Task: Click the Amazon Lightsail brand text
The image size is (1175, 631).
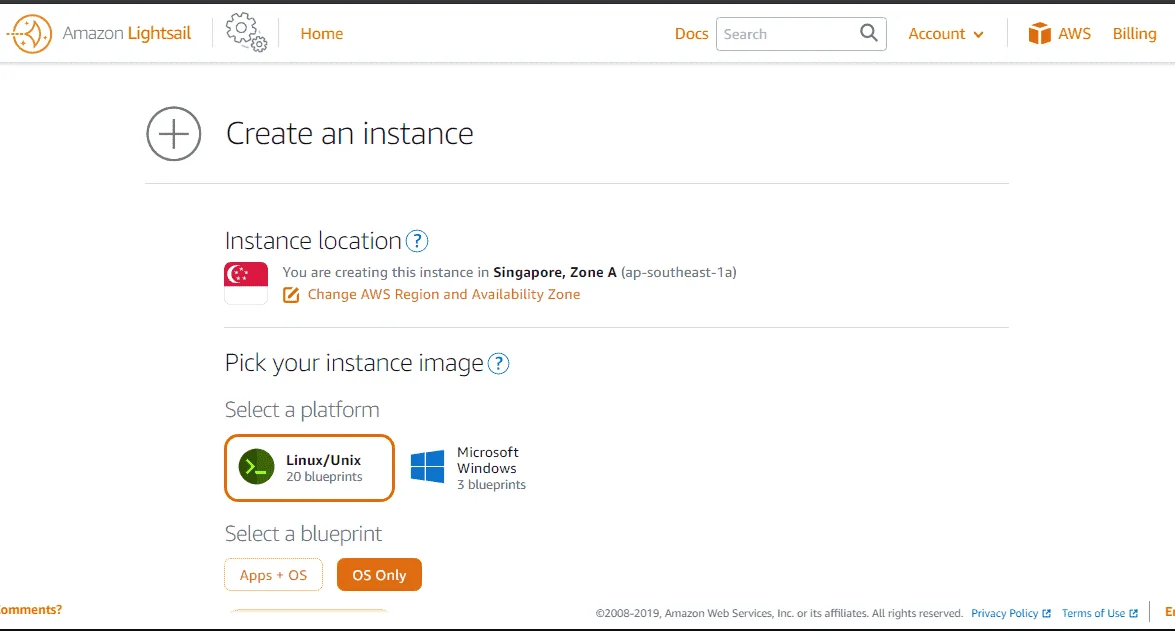Action: [127, 34]
